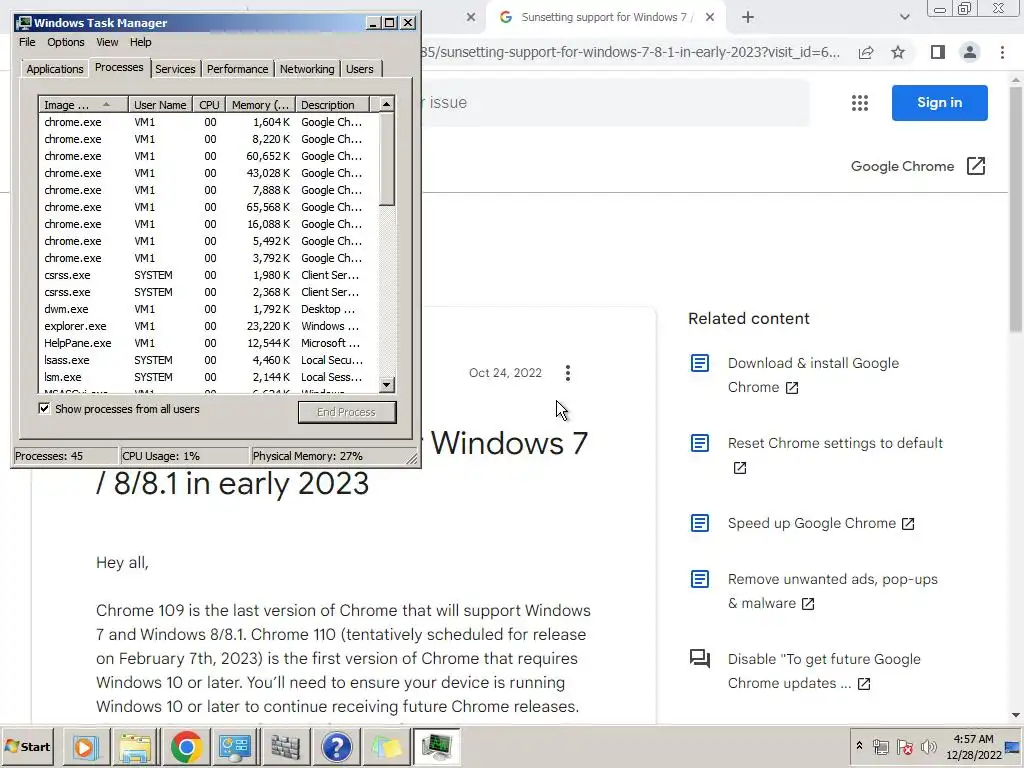Open Chrome tab search dropdown chevron

pos(904,17)
